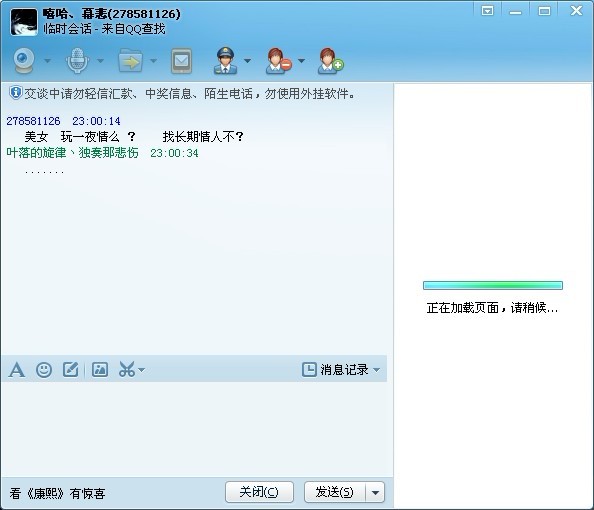Report user with police officer icon
Viewport: 594px width, 510px height.
tap(225, 61)
